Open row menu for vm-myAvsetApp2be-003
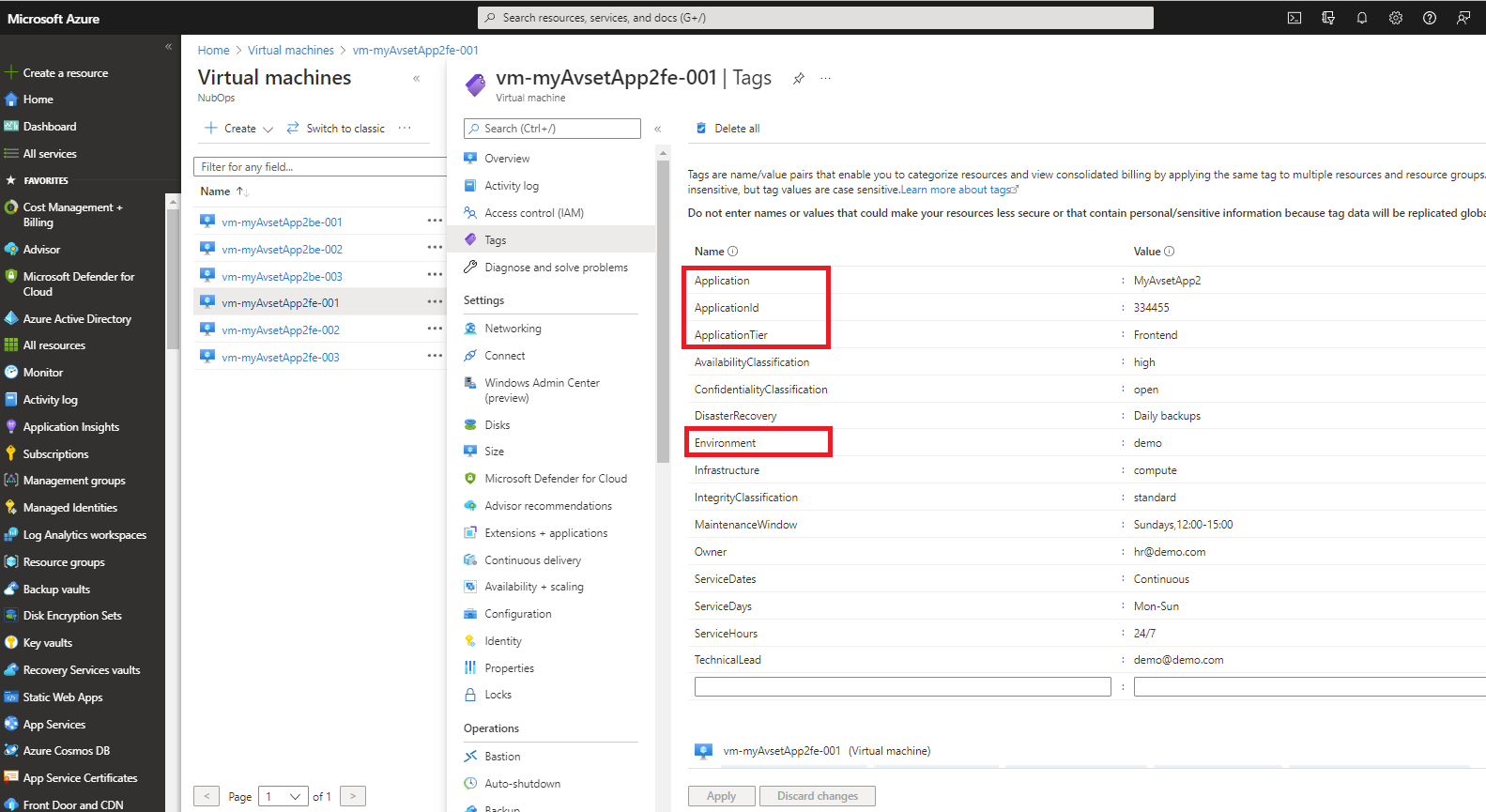 pos(435,275)
